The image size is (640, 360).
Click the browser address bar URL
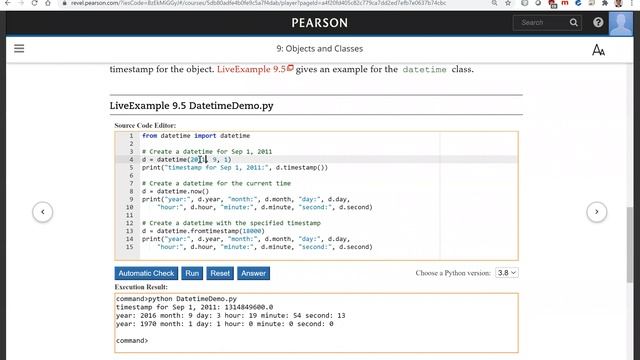coord(258,3)
